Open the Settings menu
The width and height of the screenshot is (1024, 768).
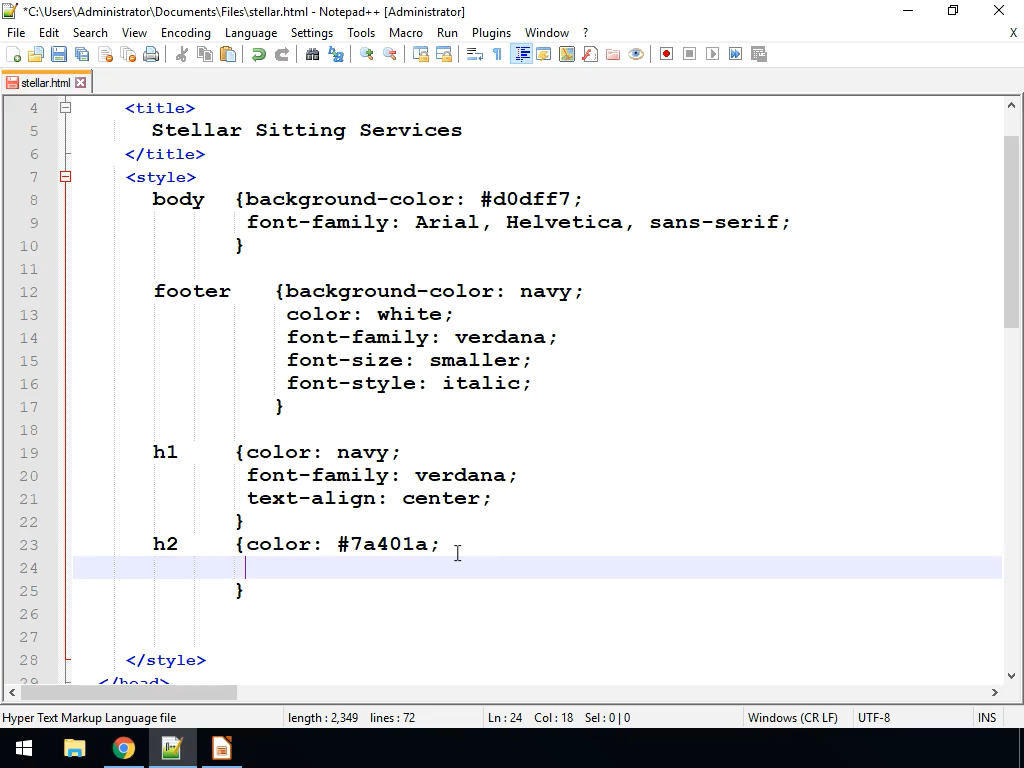coord(312,33)
